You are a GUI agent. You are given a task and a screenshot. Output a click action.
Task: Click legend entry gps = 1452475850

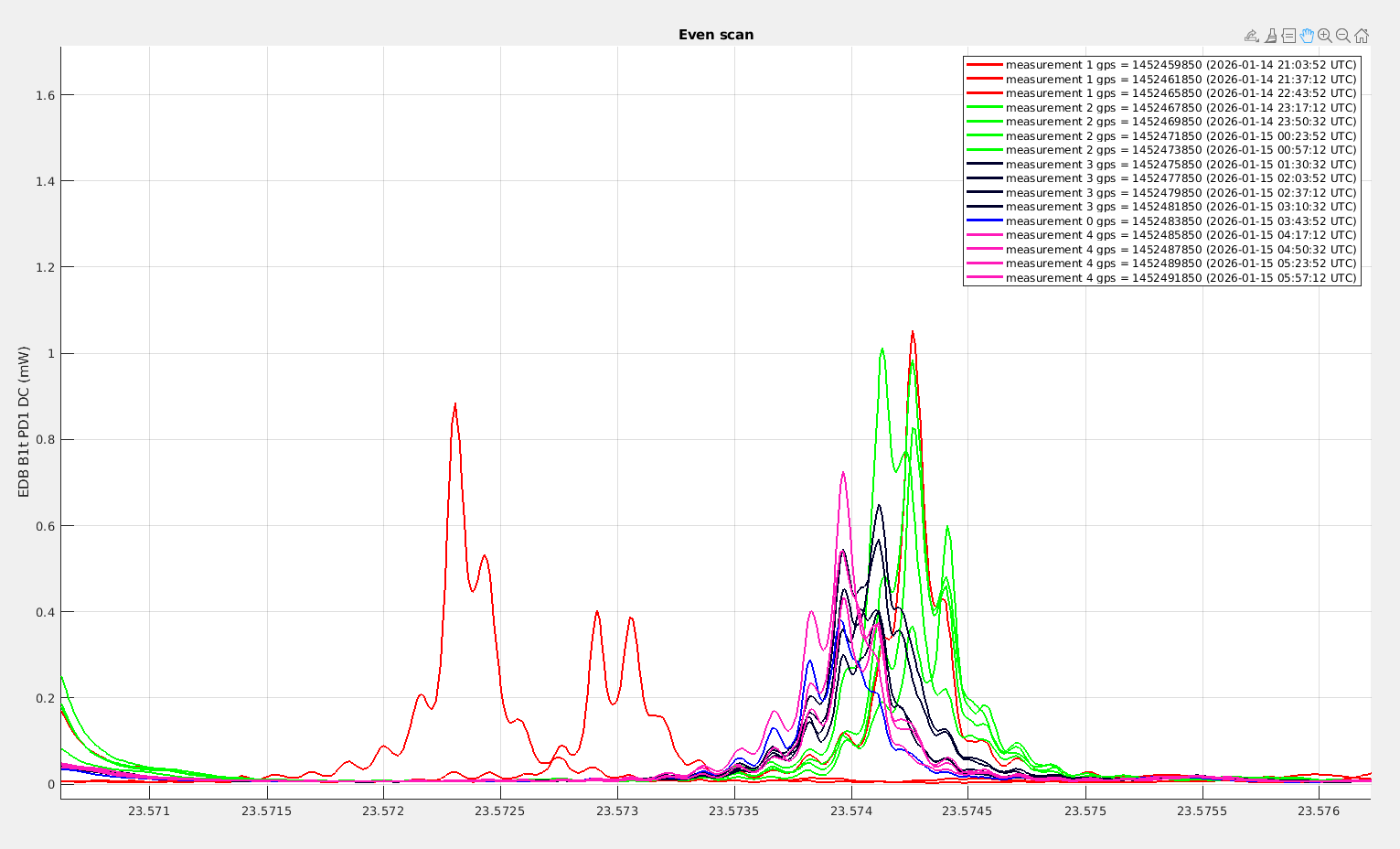click(1181, 165)
